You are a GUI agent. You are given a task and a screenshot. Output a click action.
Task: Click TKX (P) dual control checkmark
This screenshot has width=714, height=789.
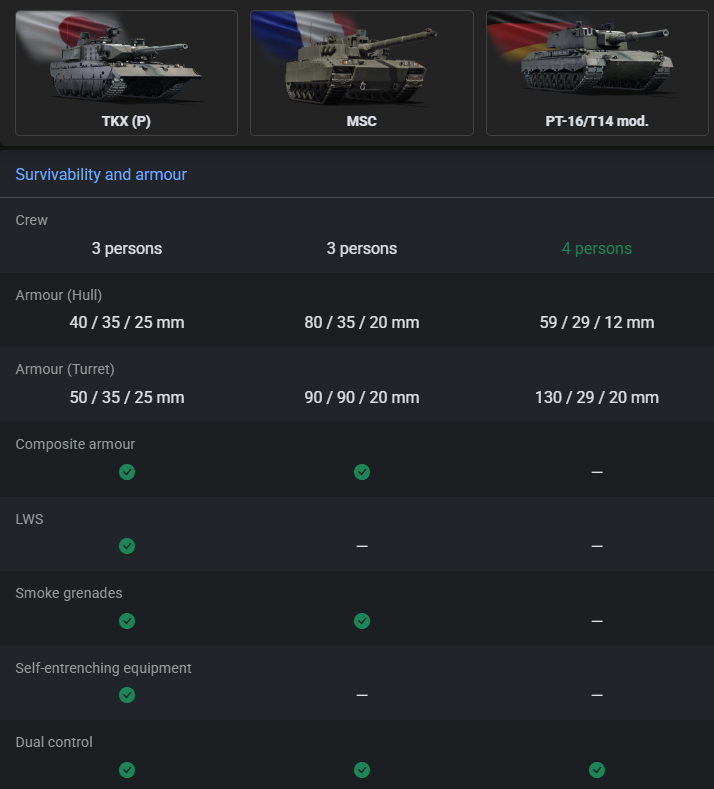(127, 770)
